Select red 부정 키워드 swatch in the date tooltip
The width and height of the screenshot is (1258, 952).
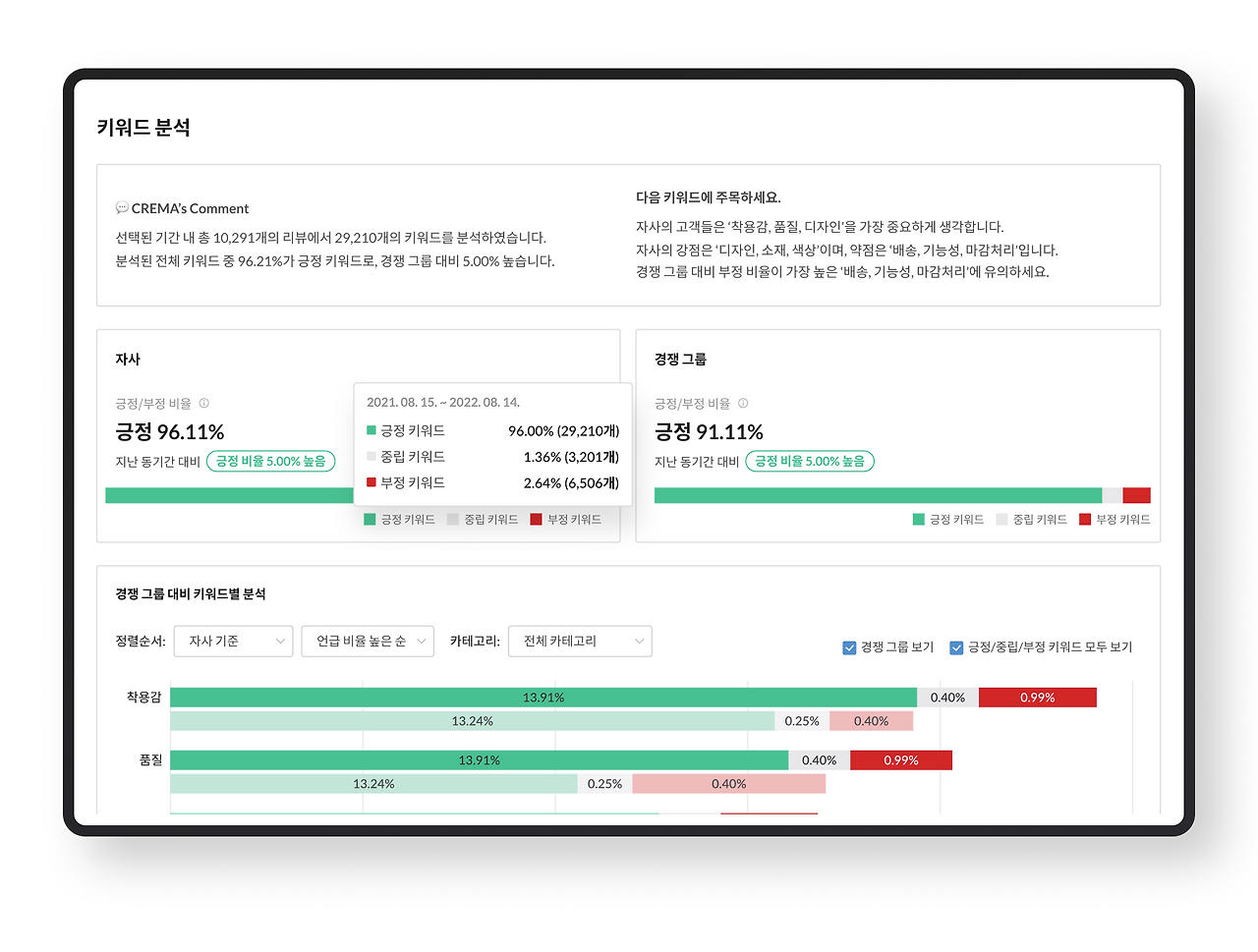372,482
